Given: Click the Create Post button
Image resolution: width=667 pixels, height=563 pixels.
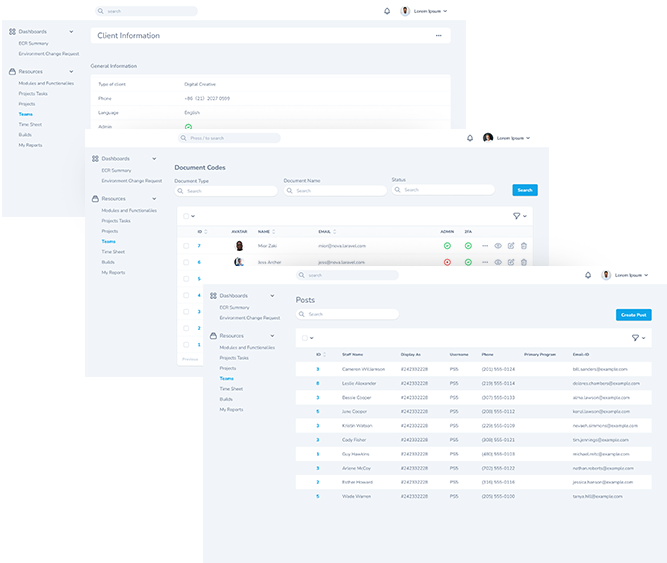Looking at the screenshot, I should coord(633,314).
